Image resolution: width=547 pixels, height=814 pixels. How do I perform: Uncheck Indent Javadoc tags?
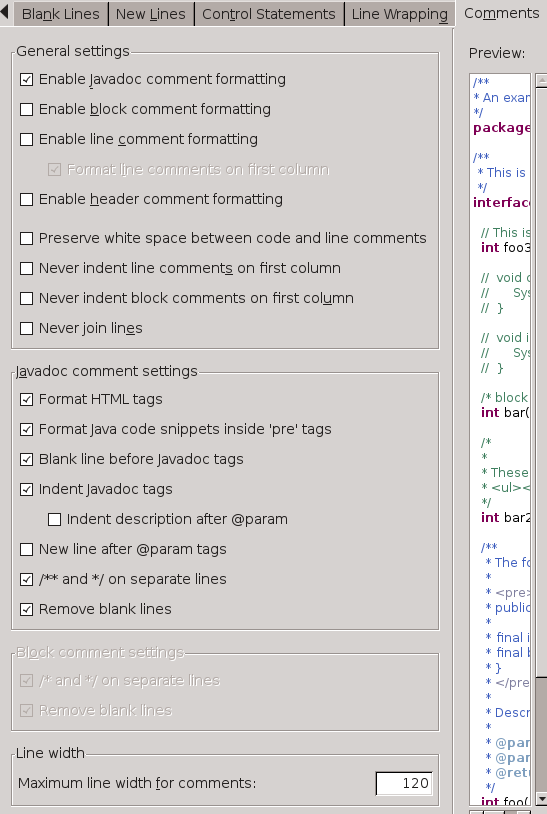(26, 490)
